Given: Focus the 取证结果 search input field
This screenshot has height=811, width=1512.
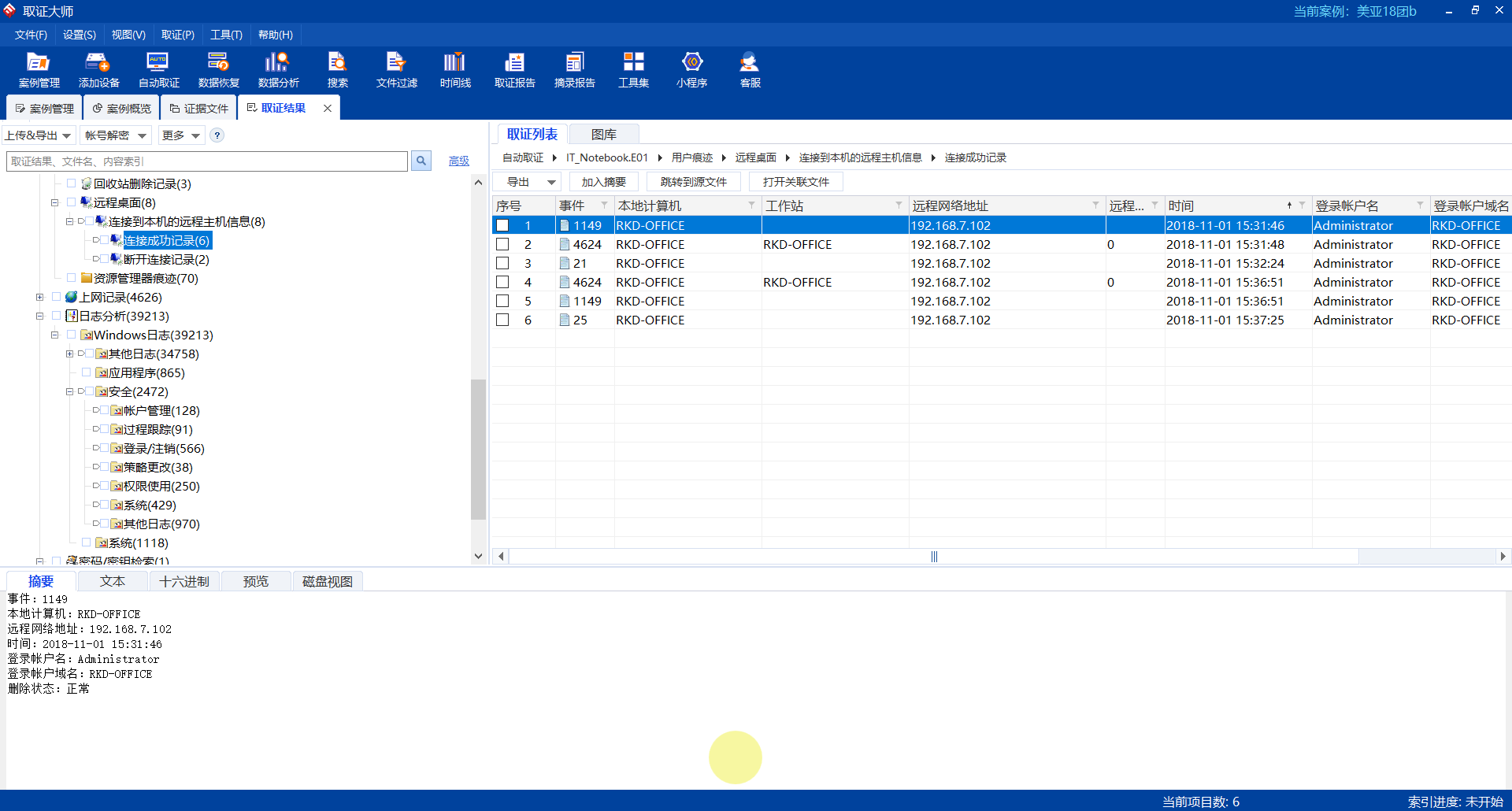Looking at the screenshot, I should pyautogui.click(x=207, y=161).
